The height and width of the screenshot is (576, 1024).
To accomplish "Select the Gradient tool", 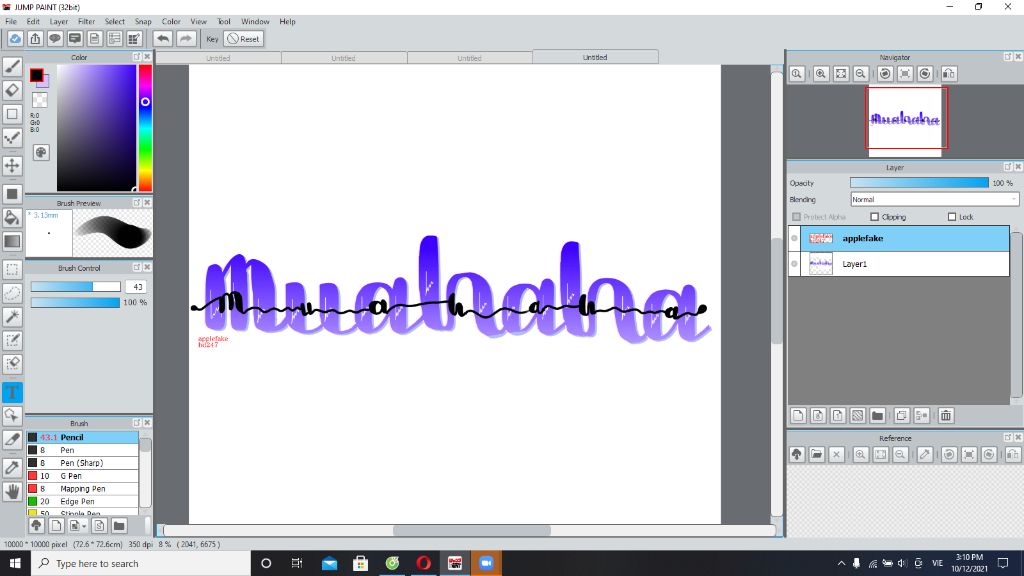I will pyautogui.click(x=12, y=241).
